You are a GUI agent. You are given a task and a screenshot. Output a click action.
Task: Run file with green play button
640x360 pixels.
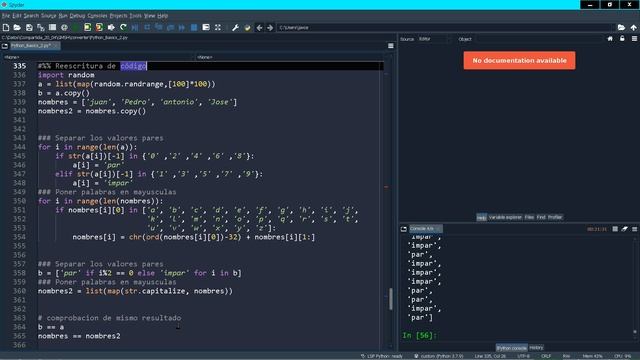pos(76,27)
